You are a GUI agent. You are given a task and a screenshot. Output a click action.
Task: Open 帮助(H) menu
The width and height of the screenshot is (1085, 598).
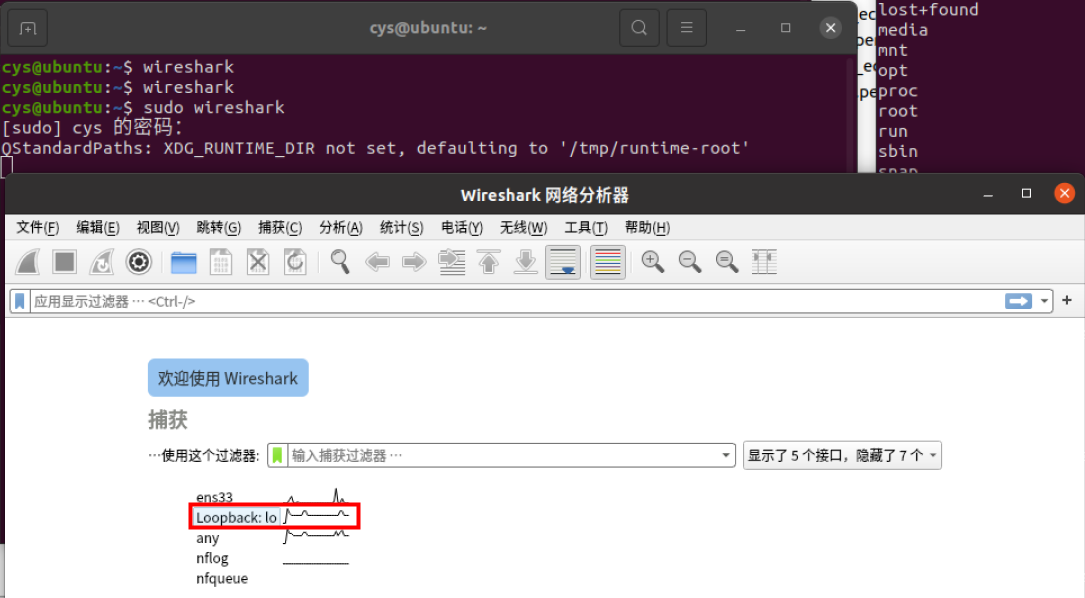coord(647,228)
